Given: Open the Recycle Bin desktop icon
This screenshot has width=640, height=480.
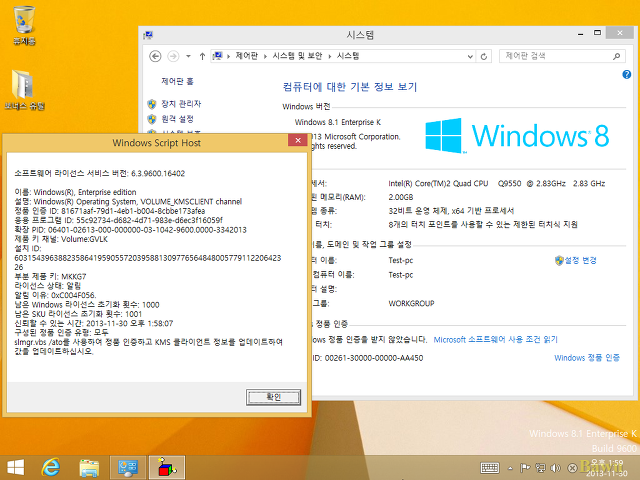Looking at the screenshot, I should pyautogui.click(x=24, y=24).
